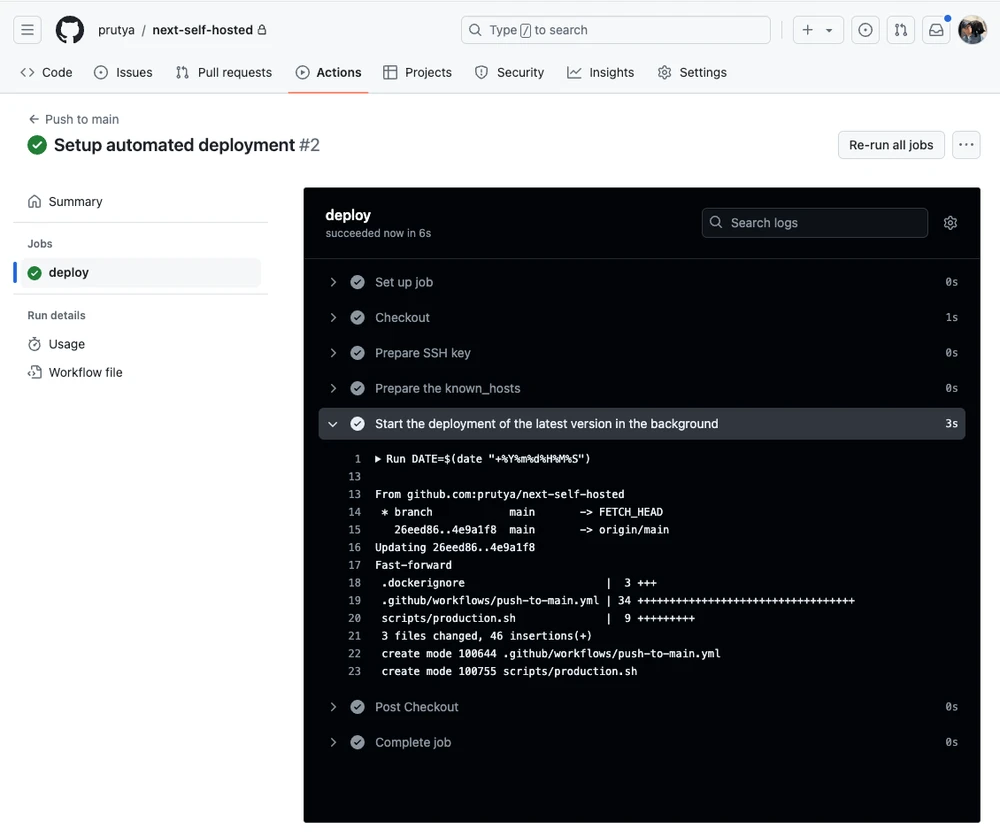Click the log settings gear icon
The width and height of the screenshot is (1000, 835).
(950, 223)
